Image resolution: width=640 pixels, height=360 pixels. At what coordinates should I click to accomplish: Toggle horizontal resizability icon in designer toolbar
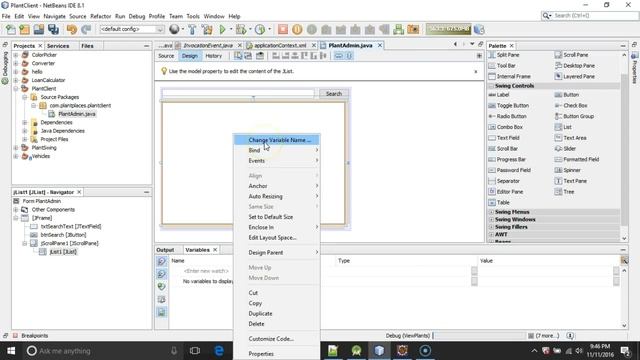point(339,56)
